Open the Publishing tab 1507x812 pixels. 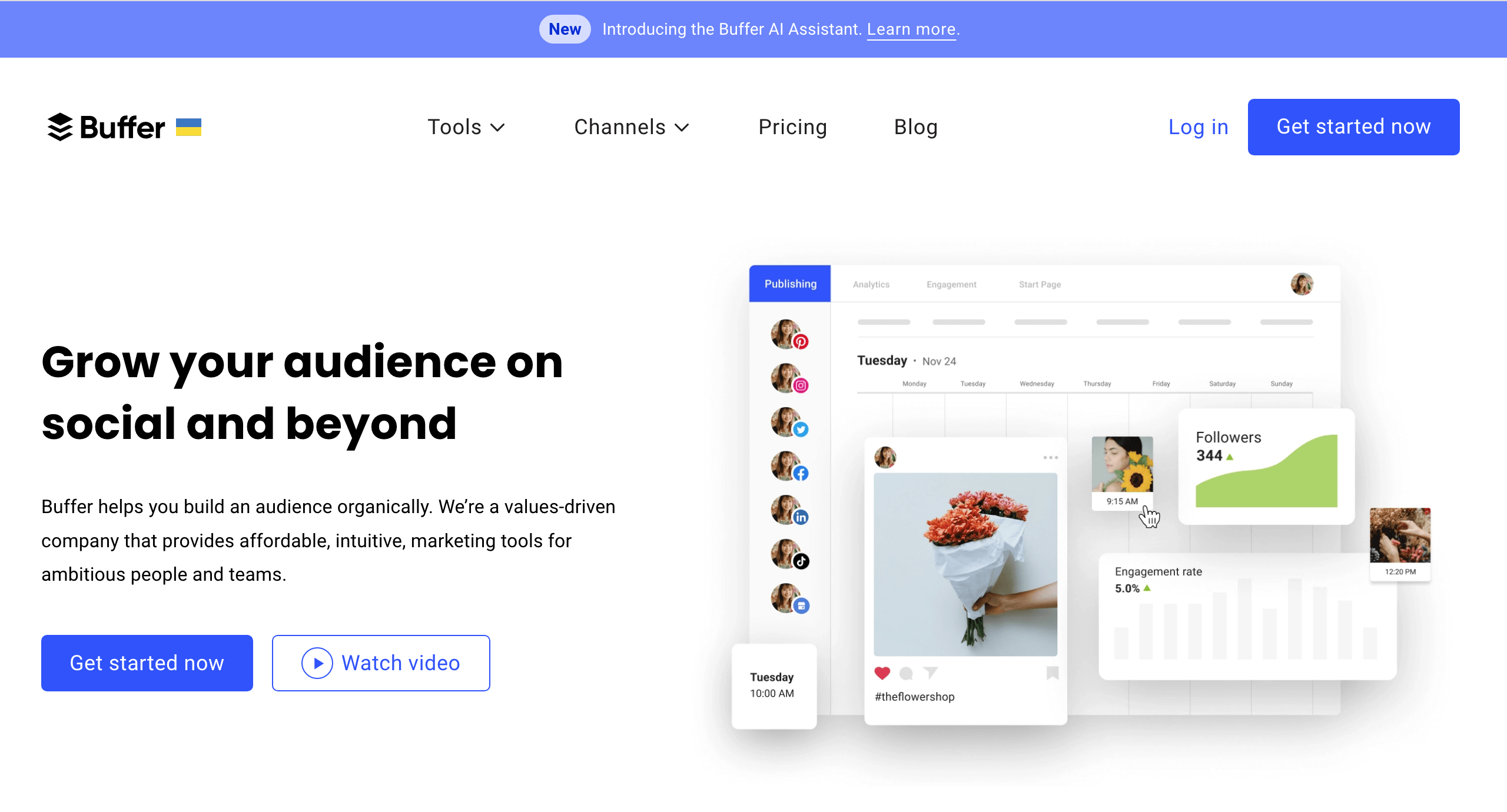pos(790,284)
